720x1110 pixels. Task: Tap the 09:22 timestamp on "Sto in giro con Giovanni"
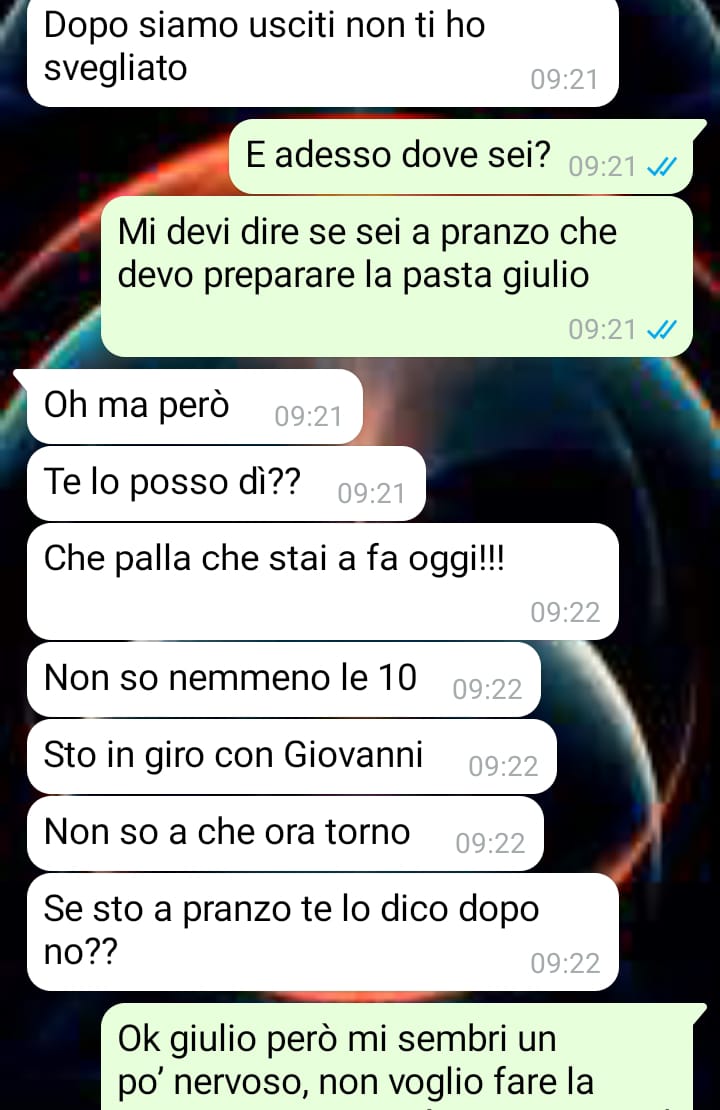click(x=503, y=767)
